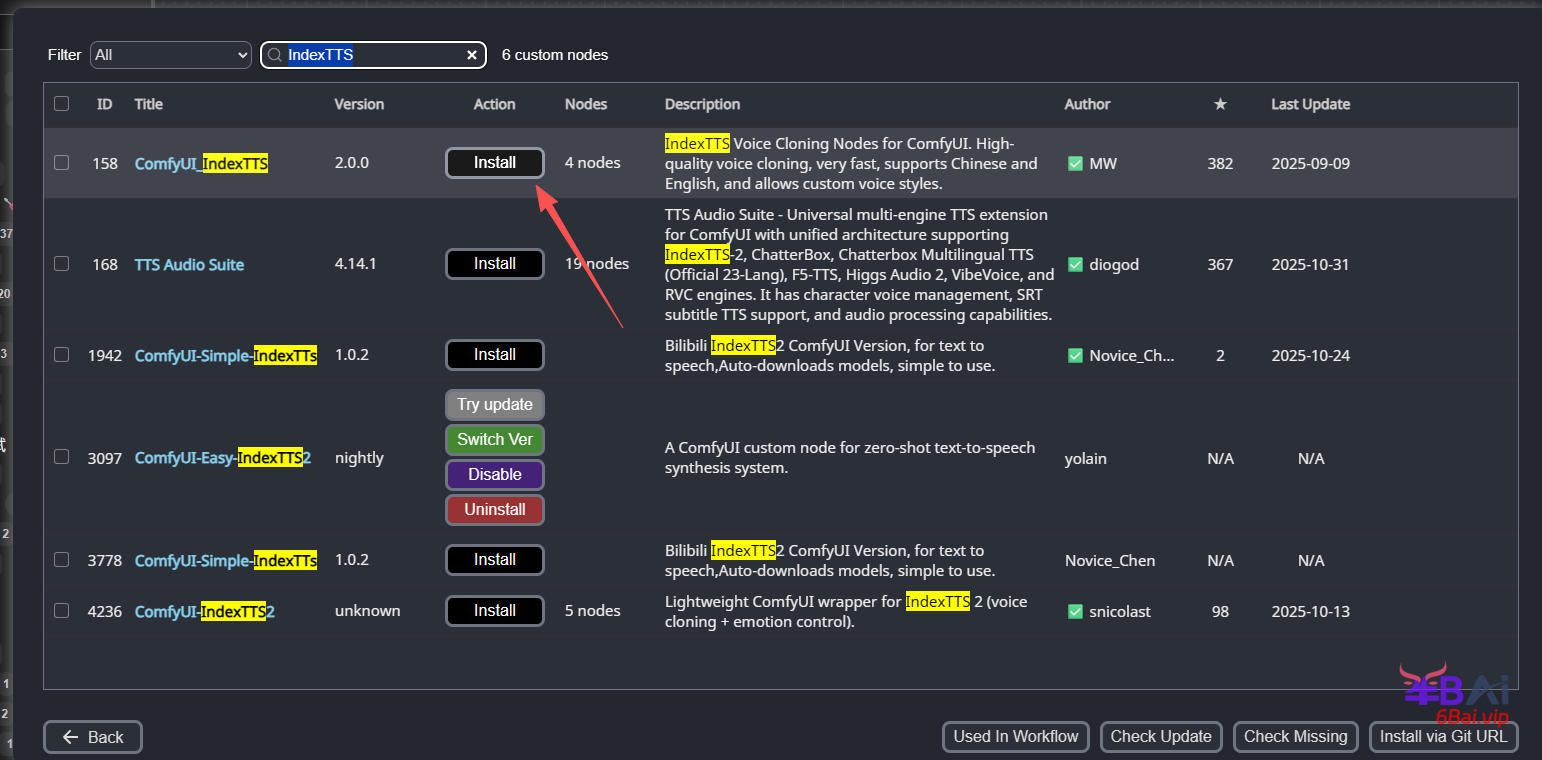Sort by the Last Update column
1542x760 pixels.
coord(1310,104)
